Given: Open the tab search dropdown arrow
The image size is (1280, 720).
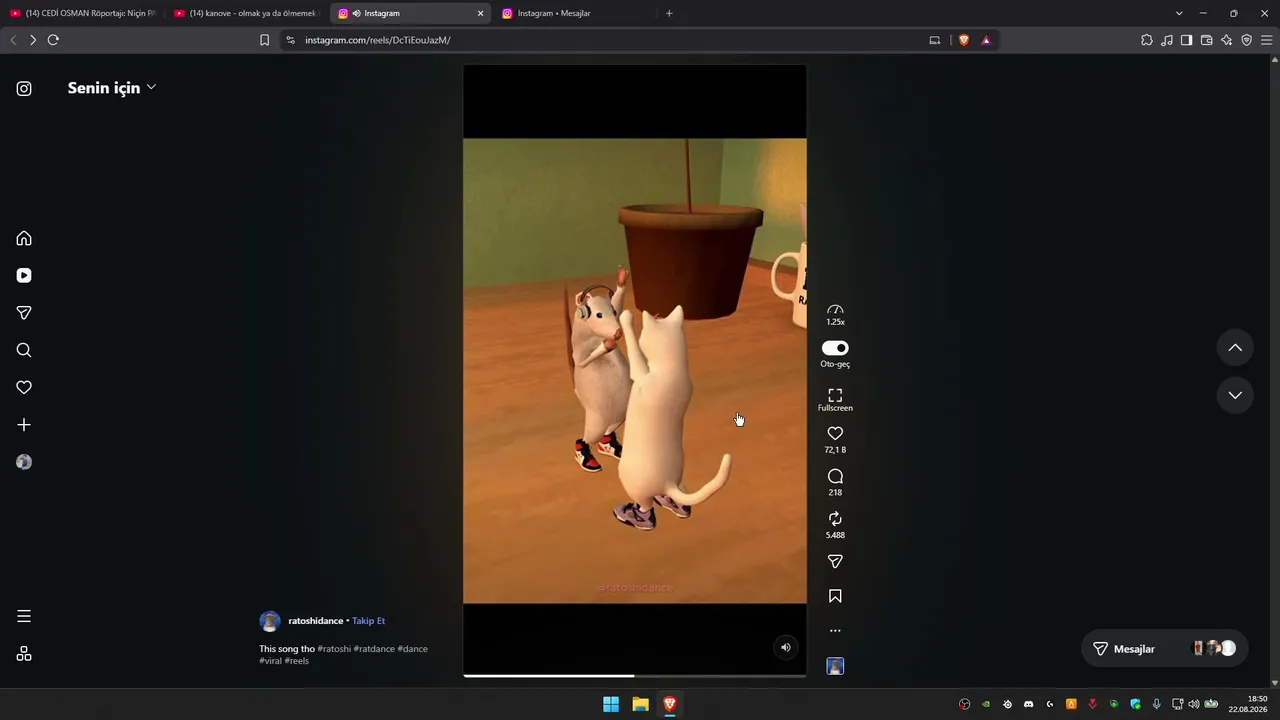Looking at the screenshot, I should [x=1179, y=13].
